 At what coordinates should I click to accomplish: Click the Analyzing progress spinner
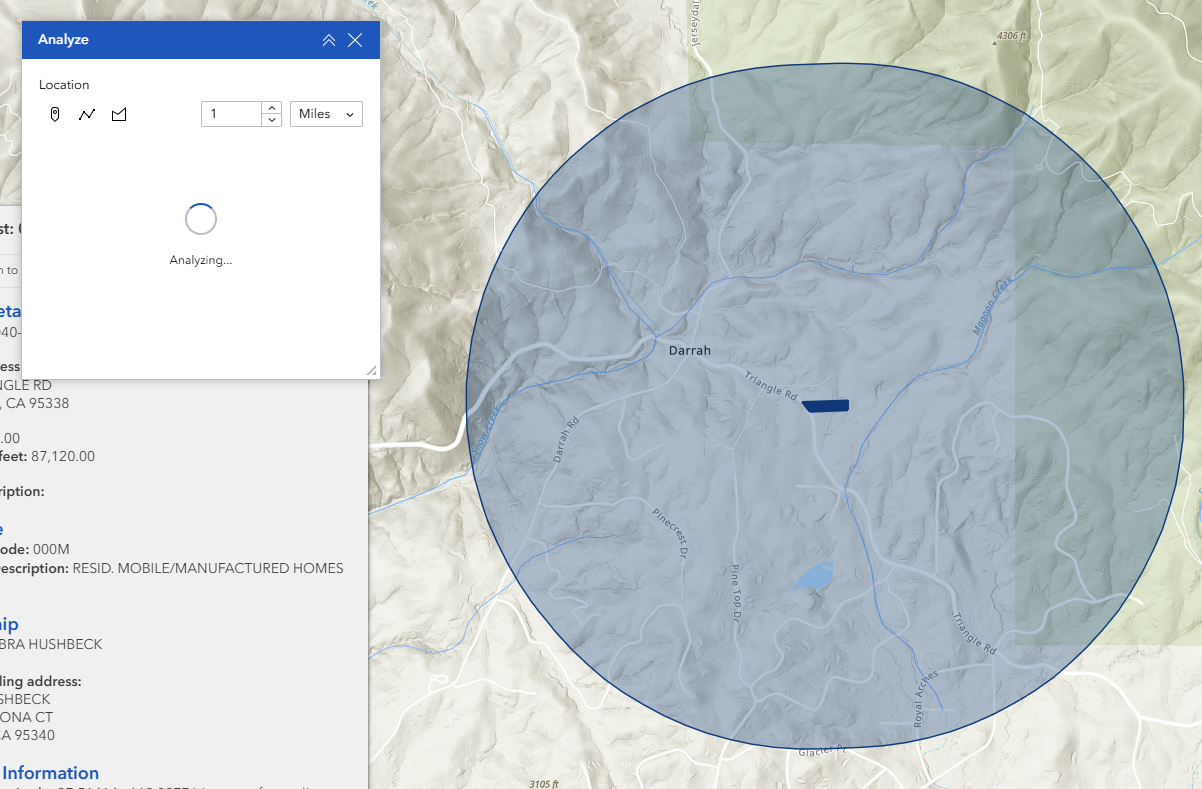[200, 218]
